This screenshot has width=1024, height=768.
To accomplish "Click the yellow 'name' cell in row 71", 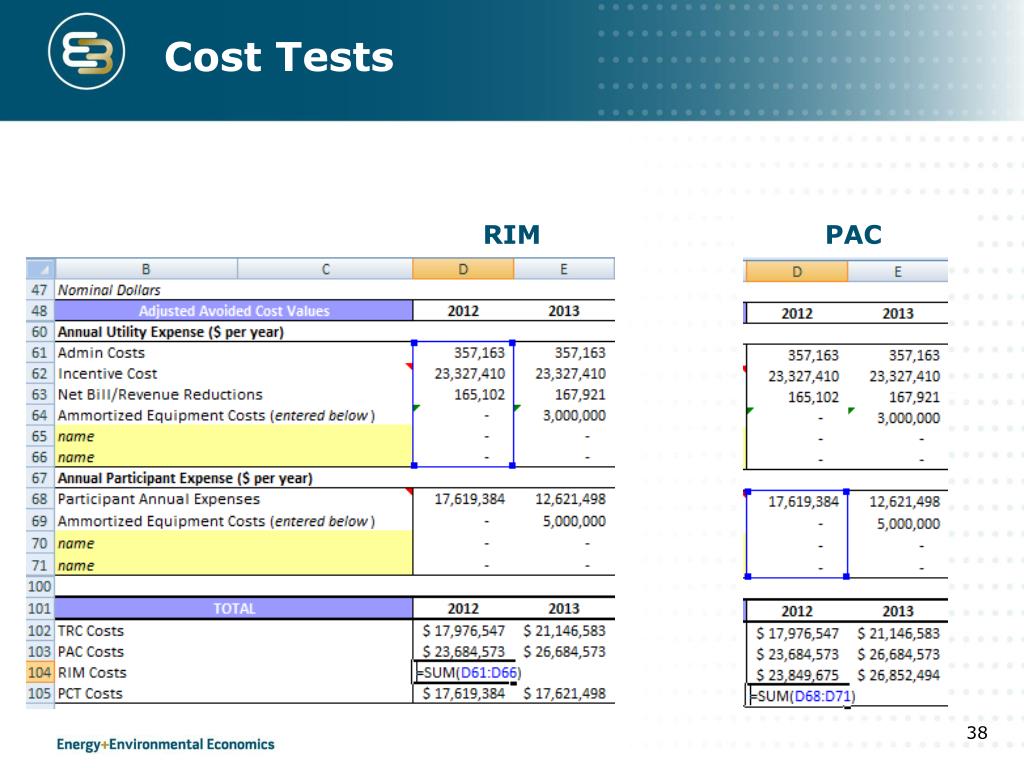I will [234, 566].
